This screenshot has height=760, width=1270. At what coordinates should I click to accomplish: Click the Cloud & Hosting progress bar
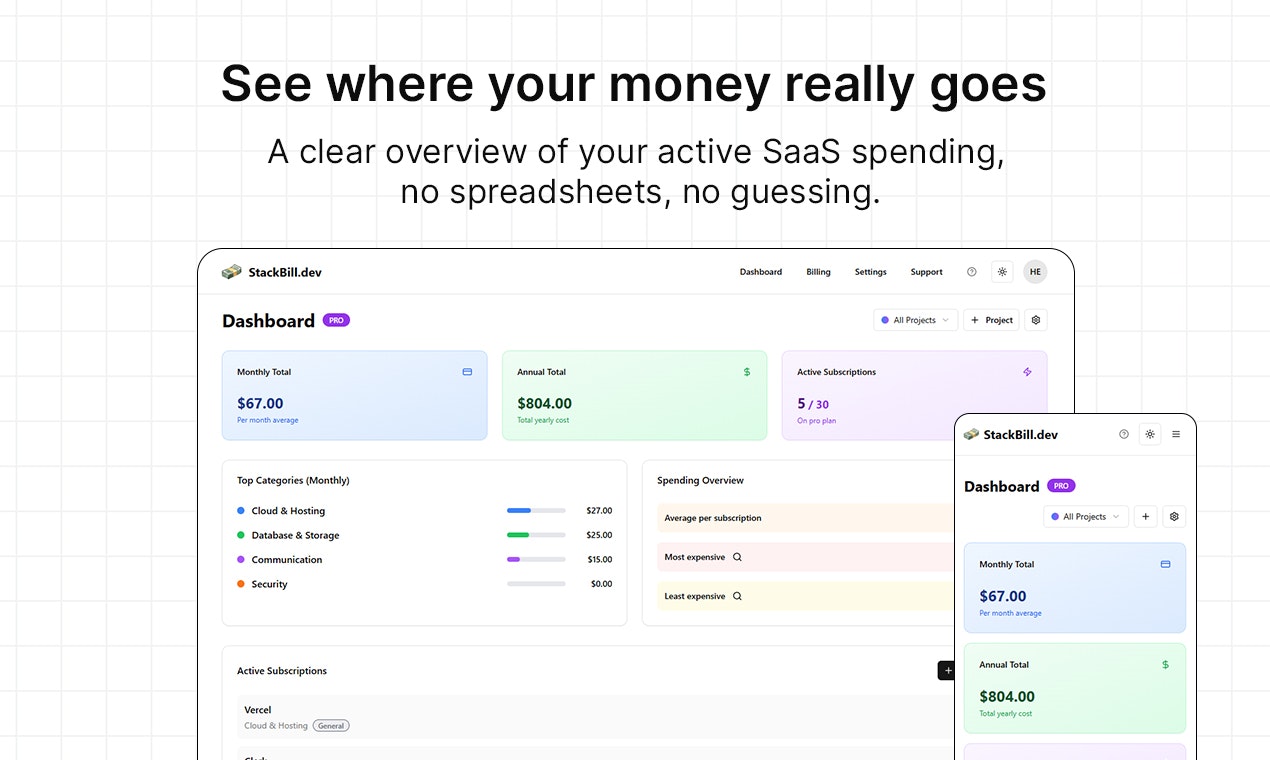tap(536, 511)
